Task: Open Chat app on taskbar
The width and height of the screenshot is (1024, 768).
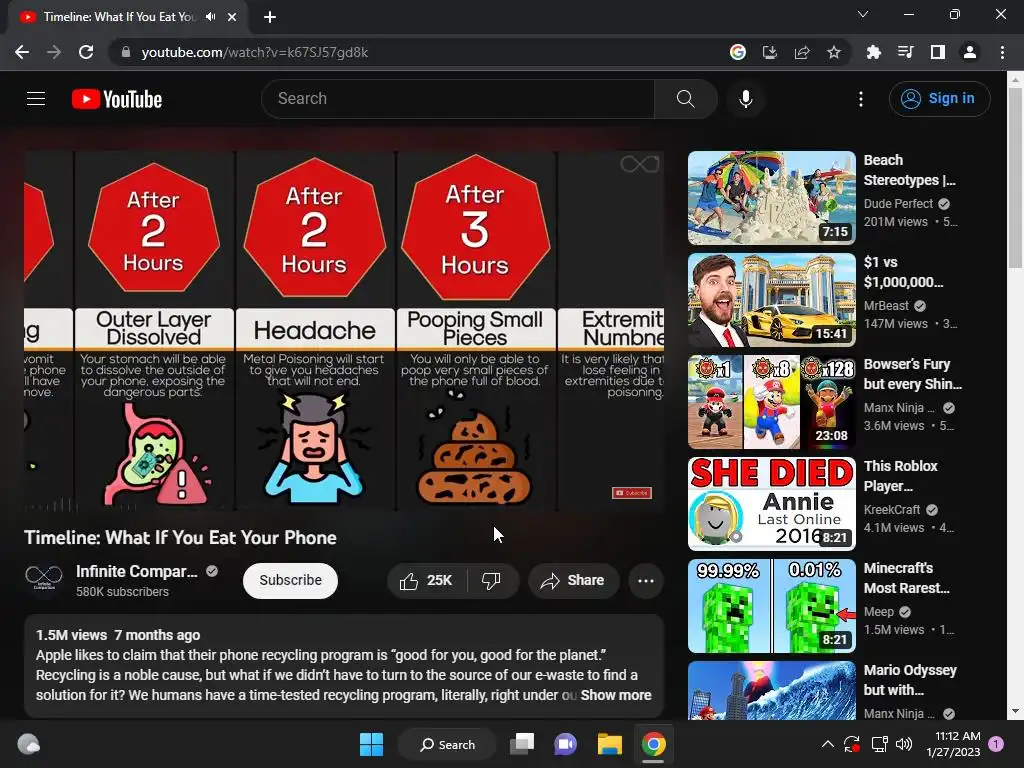Action: tap(566, 744)
